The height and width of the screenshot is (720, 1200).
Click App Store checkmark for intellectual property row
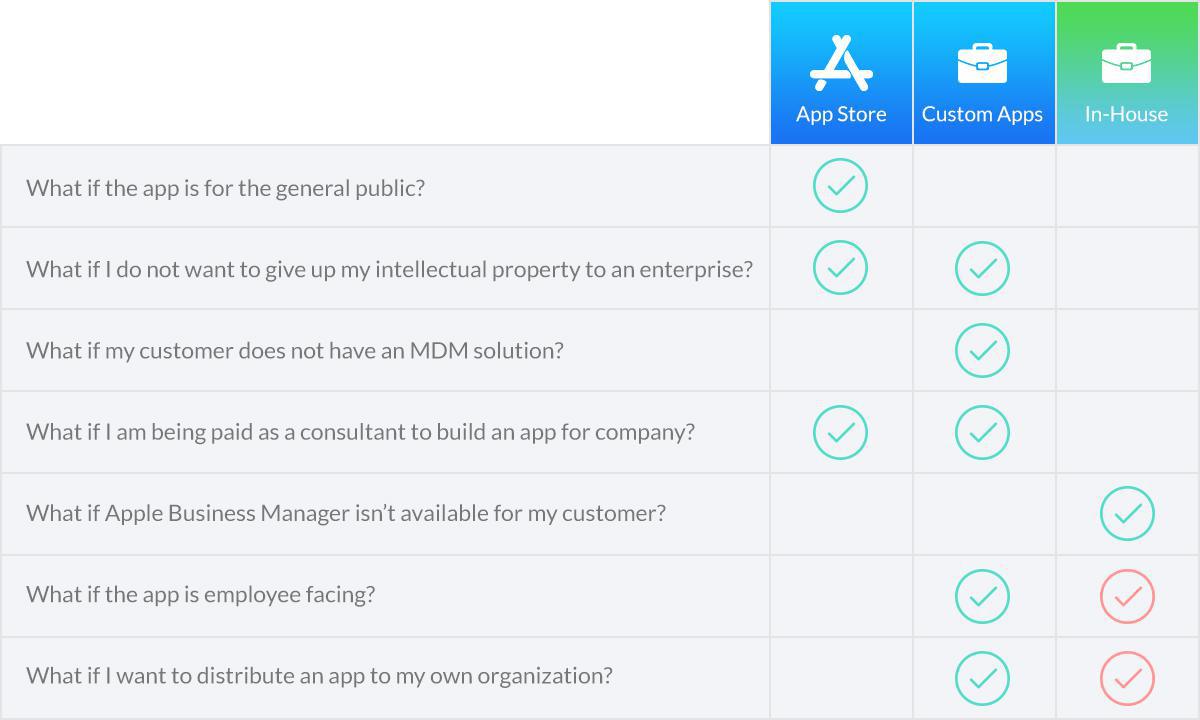[840, 268]
